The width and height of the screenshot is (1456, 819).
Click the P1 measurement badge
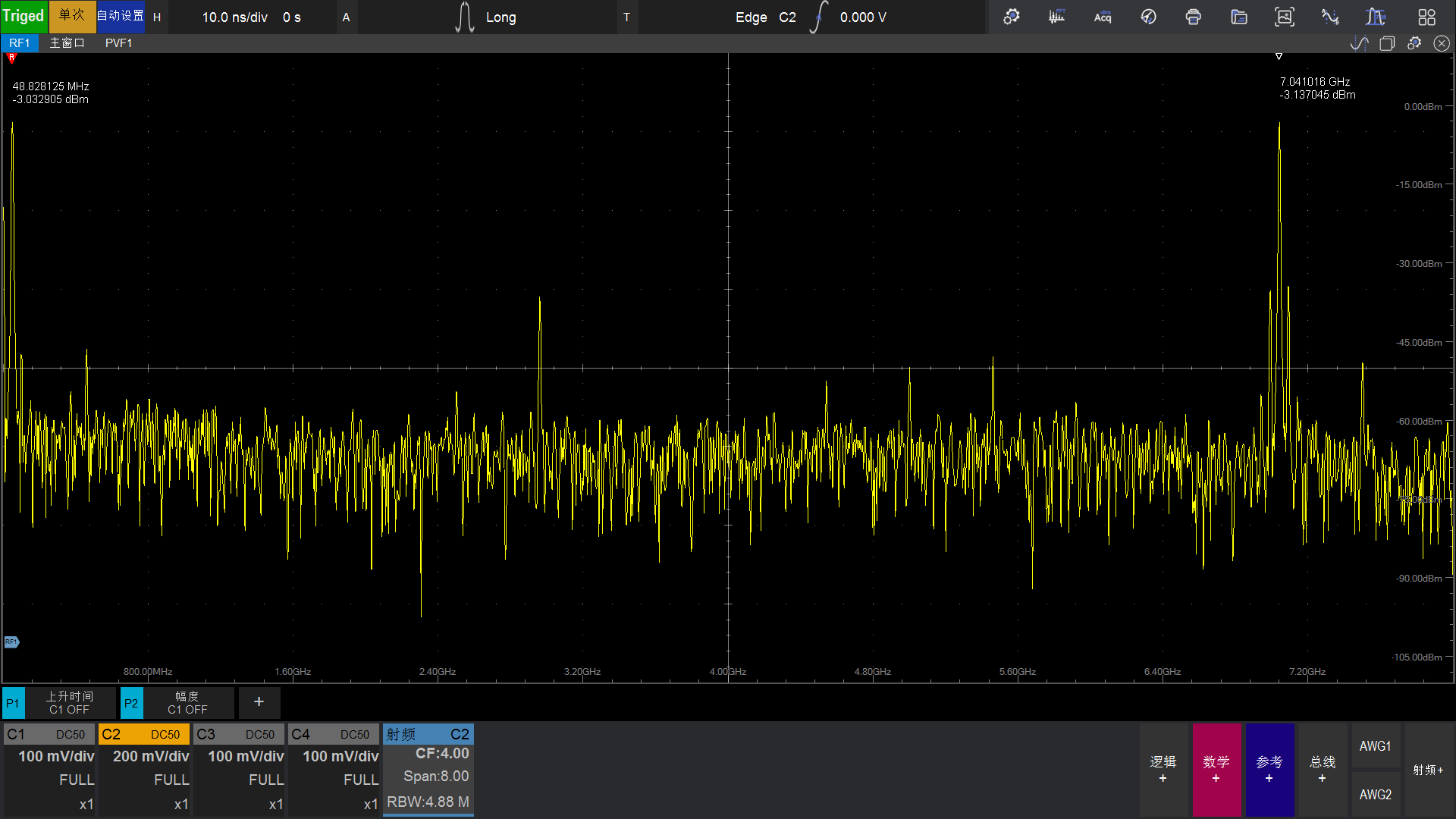pyautogui.click(x=13, y=703)
